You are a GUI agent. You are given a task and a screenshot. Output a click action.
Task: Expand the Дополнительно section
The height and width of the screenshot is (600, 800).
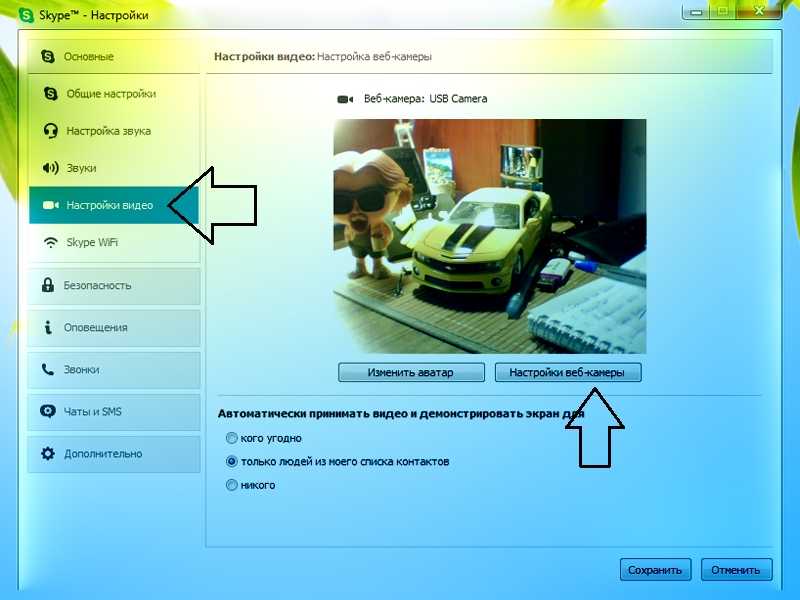[114, 453]
